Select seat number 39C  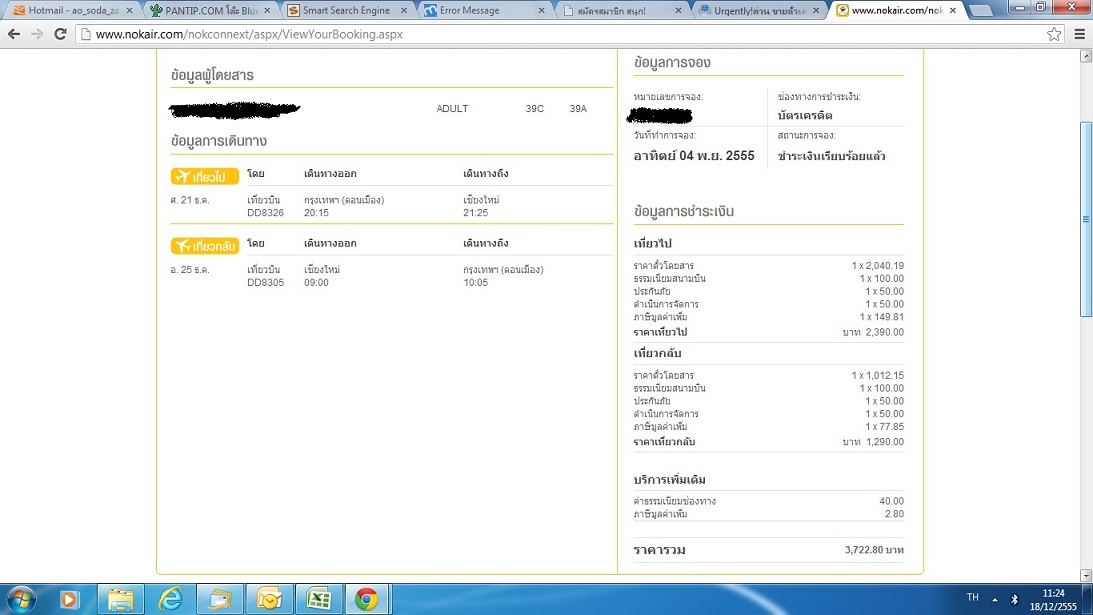(535, 109)
